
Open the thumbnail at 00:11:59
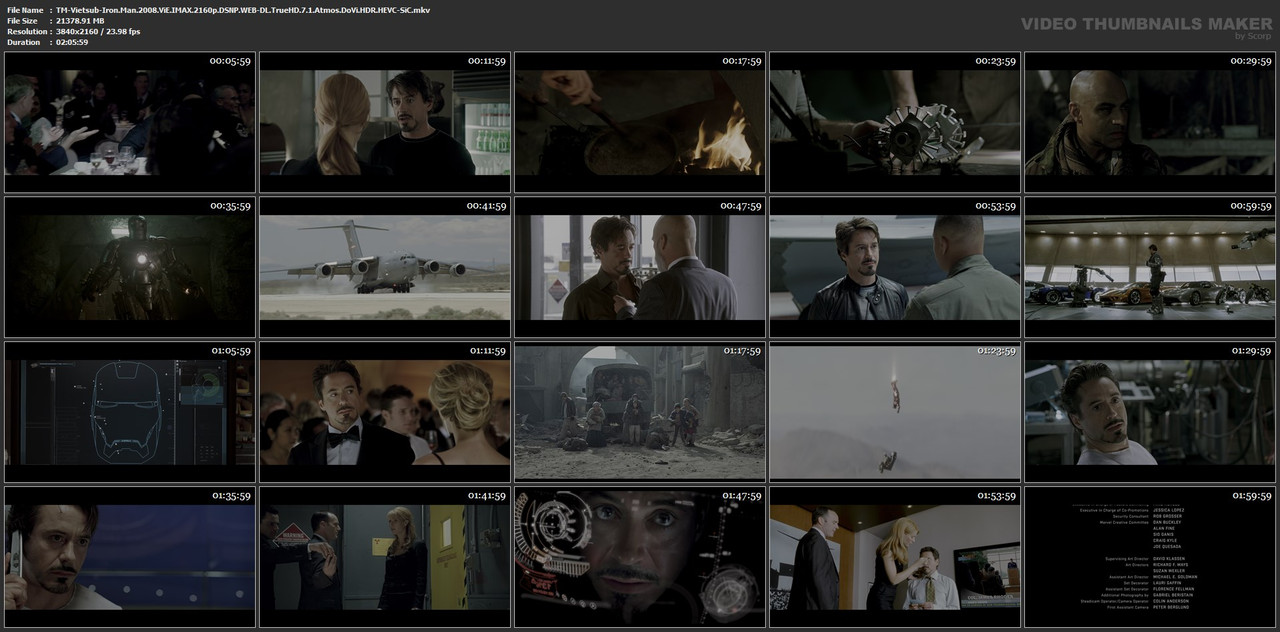pyautogui.click(x=385, y=122)
